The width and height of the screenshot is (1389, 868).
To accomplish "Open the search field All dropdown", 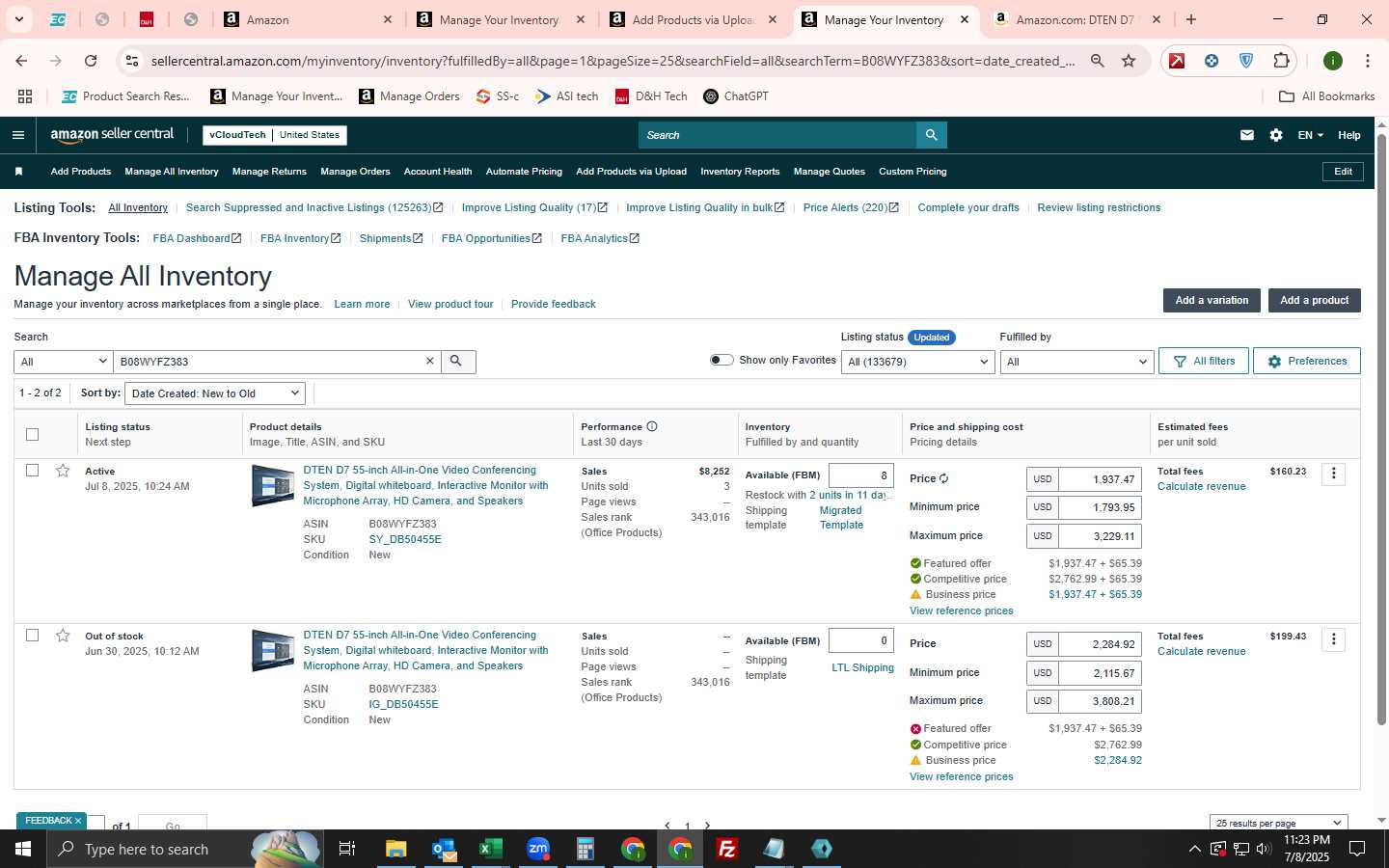I will [64, 362].
